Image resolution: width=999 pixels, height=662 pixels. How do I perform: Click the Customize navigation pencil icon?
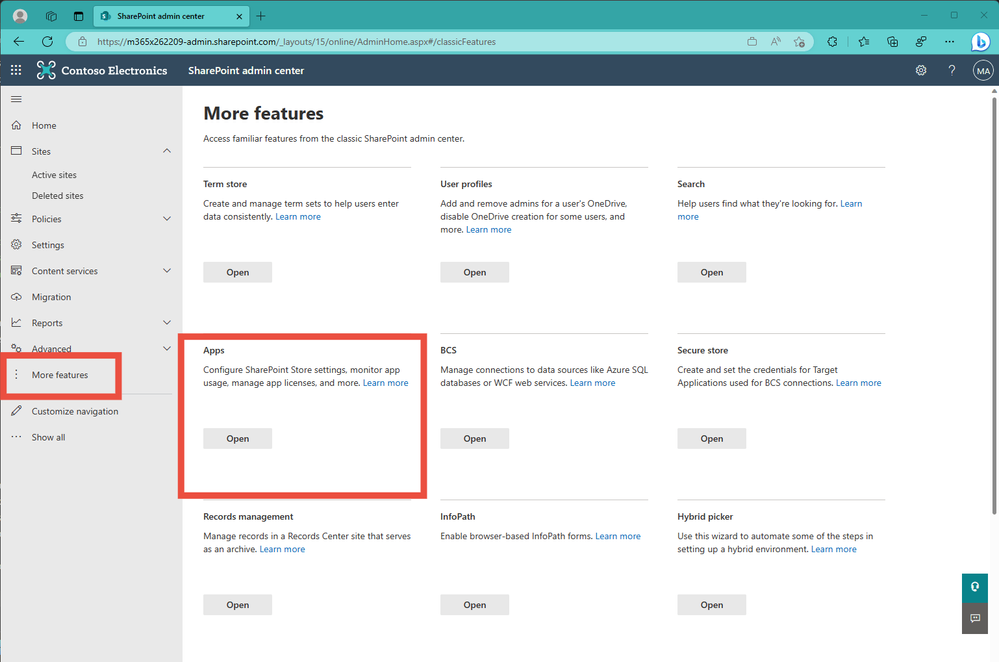17,411
